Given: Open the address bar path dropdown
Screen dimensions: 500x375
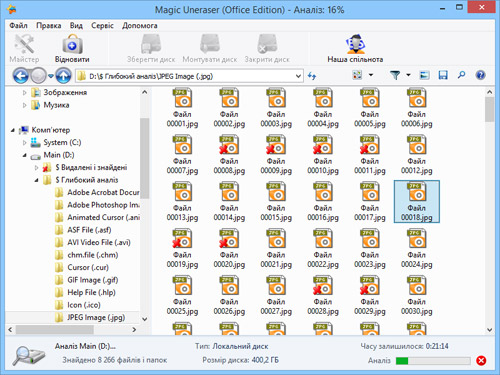Looking at the screenshot, I should [298, 76].
